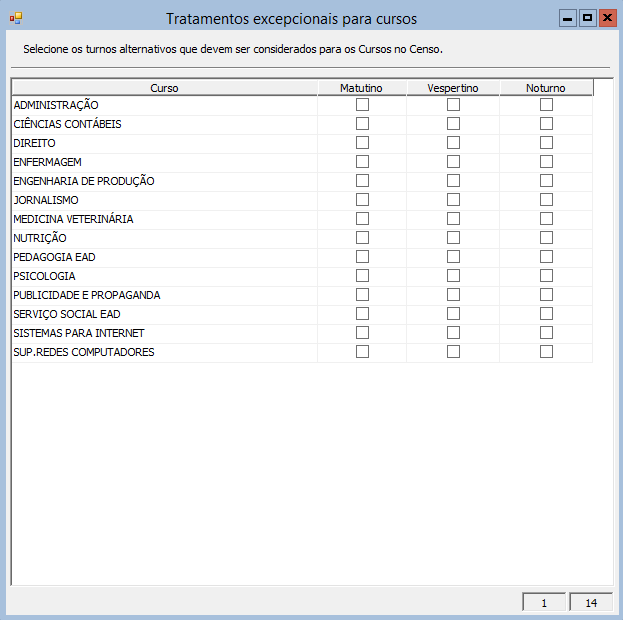
Task: Select Noturno for SUP.REDES COMPUTADORES
Action: (546, 352)
